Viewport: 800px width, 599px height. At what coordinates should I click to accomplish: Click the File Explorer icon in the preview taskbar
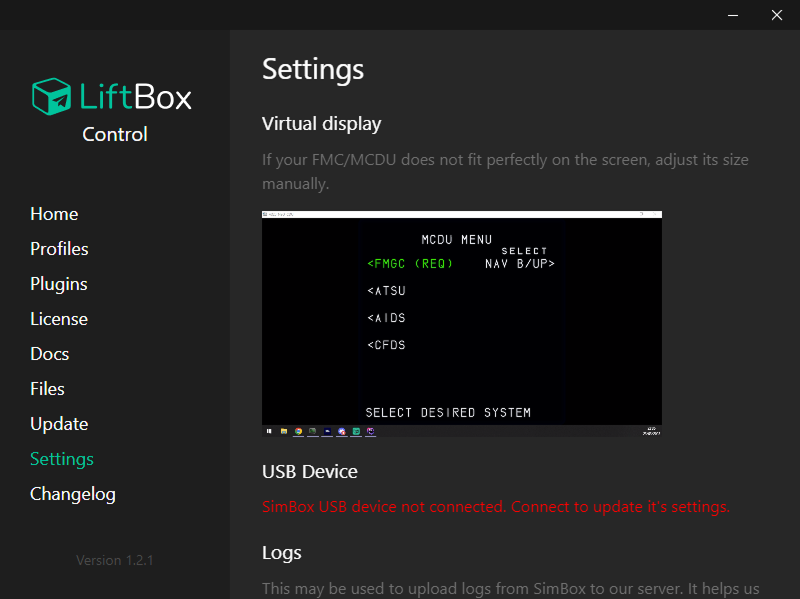(284, 431)
